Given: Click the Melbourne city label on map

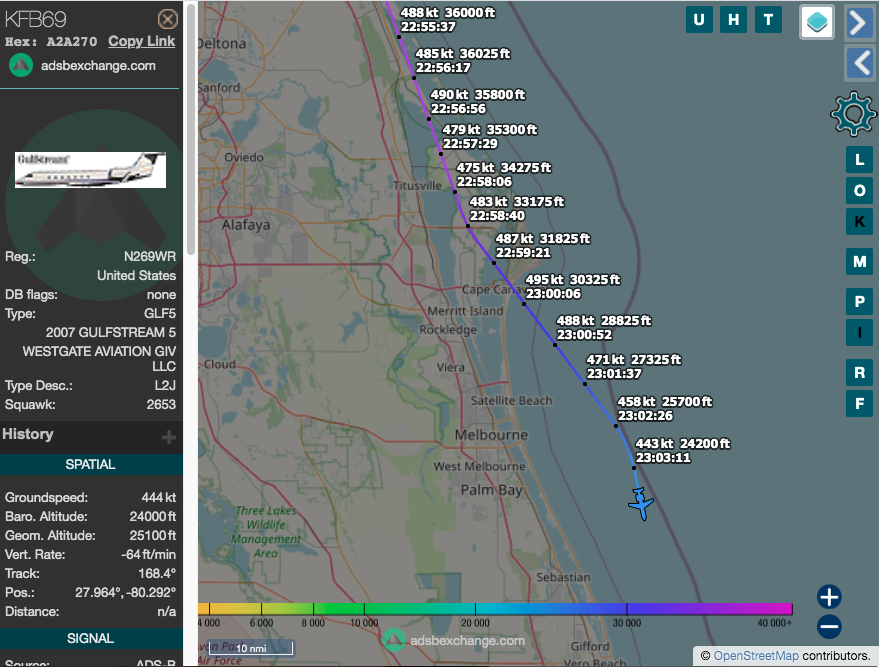Looking at the screenshot, I should pyautogui.click(x=491, y=435).
